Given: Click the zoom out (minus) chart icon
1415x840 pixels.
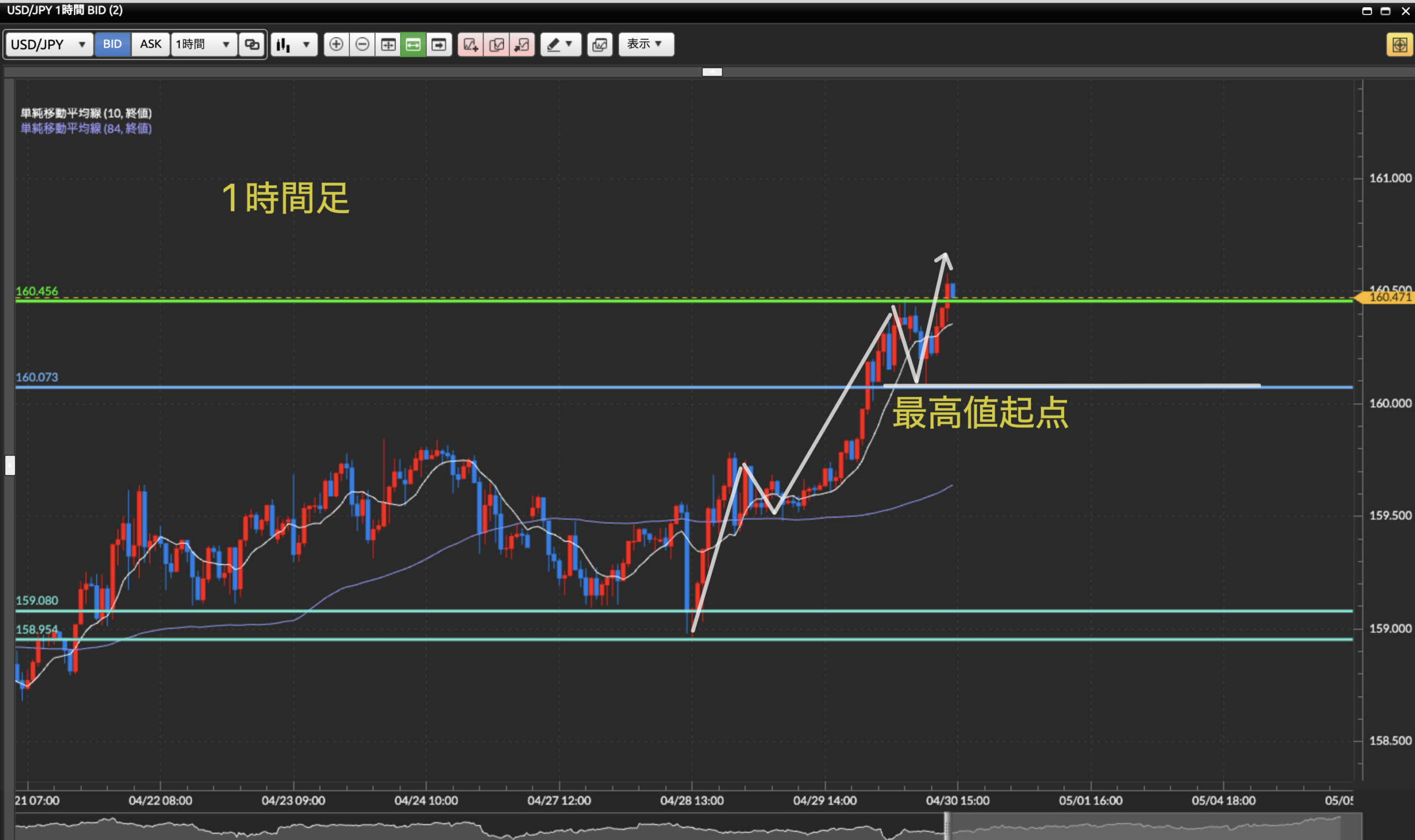Looking at the screenshot, I should tap(362, 44).
